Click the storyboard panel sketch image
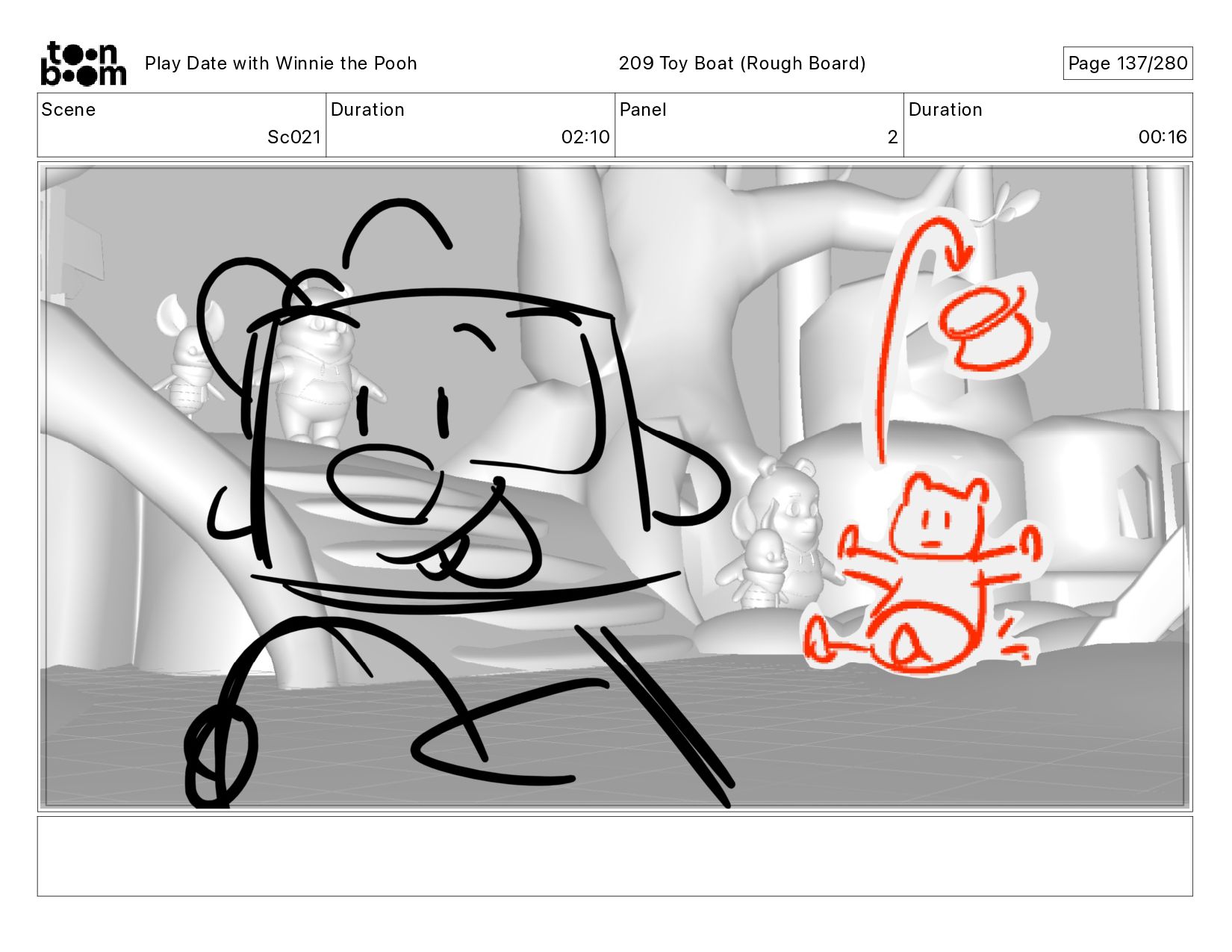1232x952 pixels. [x=615, y=487]
